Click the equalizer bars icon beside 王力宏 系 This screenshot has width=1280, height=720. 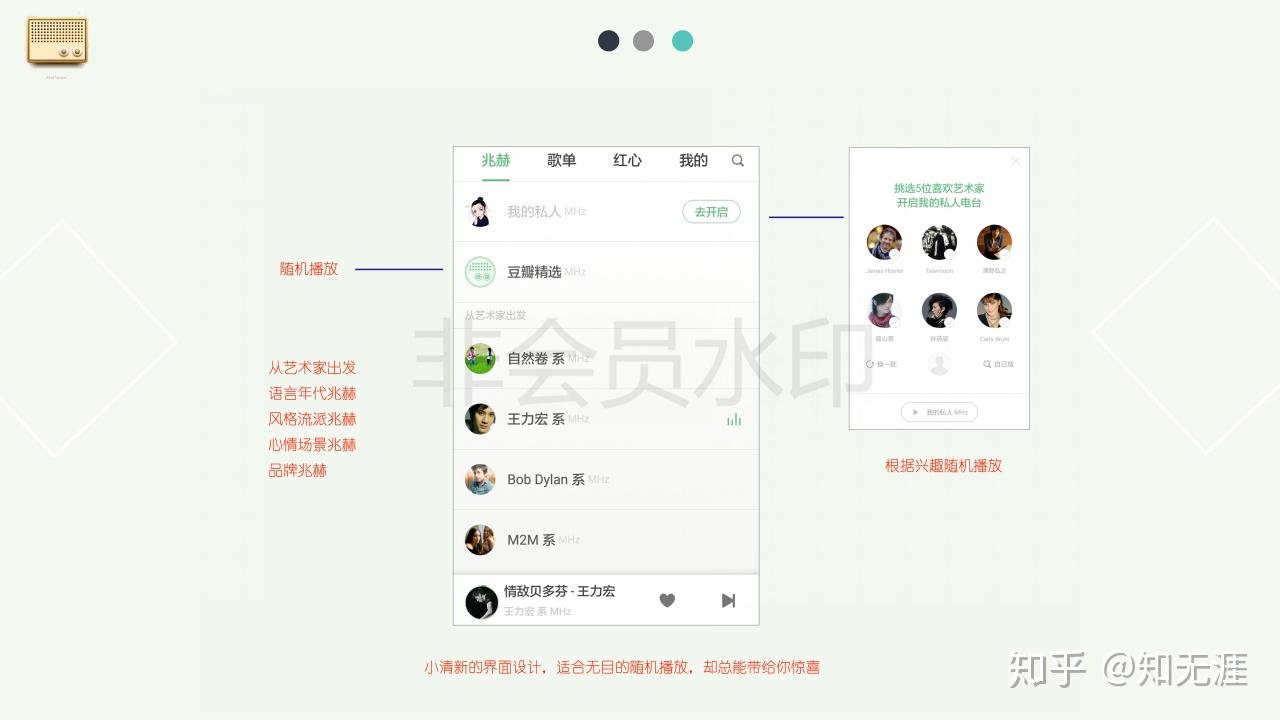click(734, 419)
